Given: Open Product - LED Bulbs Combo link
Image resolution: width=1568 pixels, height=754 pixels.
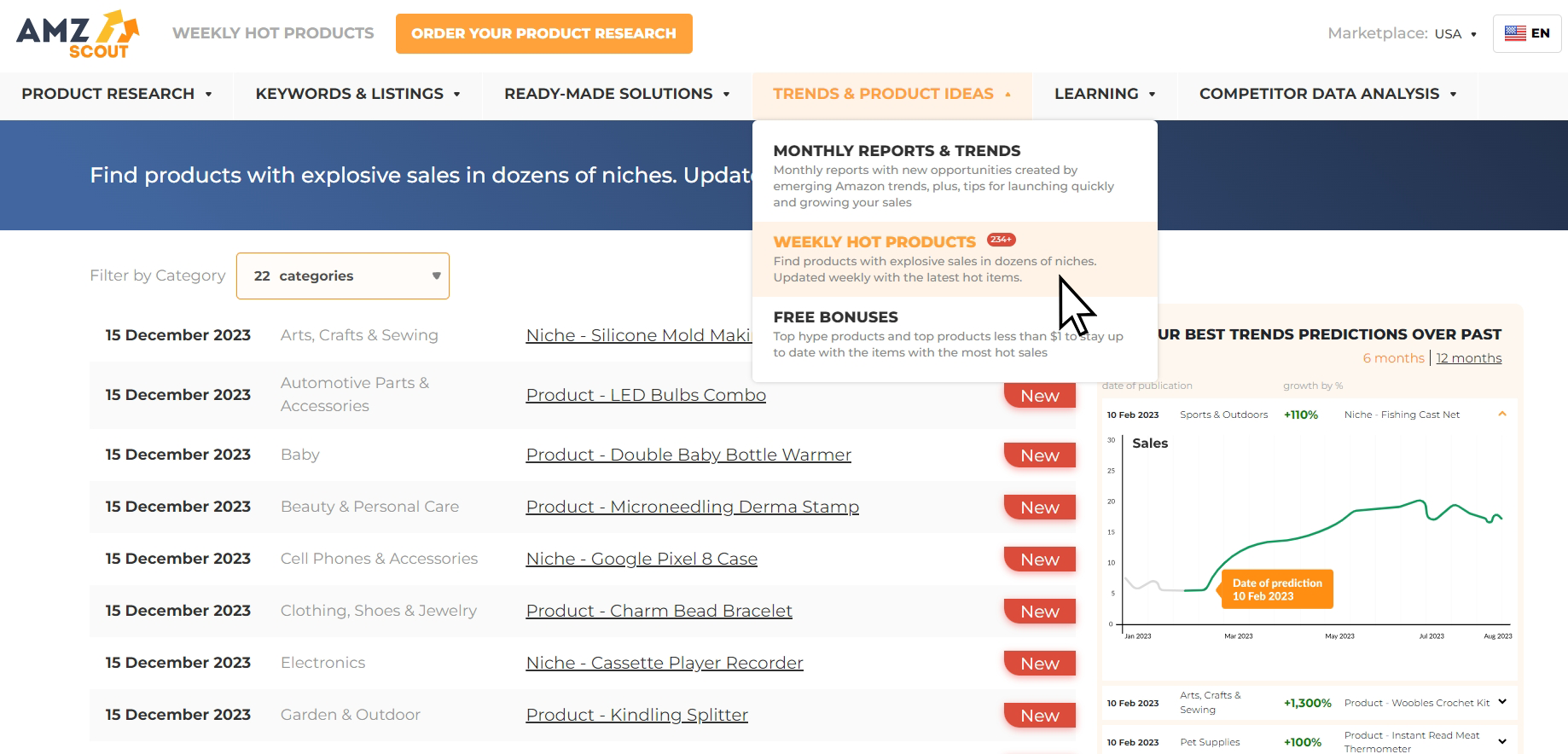Looking at the screenshot, I should pos(646,395).
